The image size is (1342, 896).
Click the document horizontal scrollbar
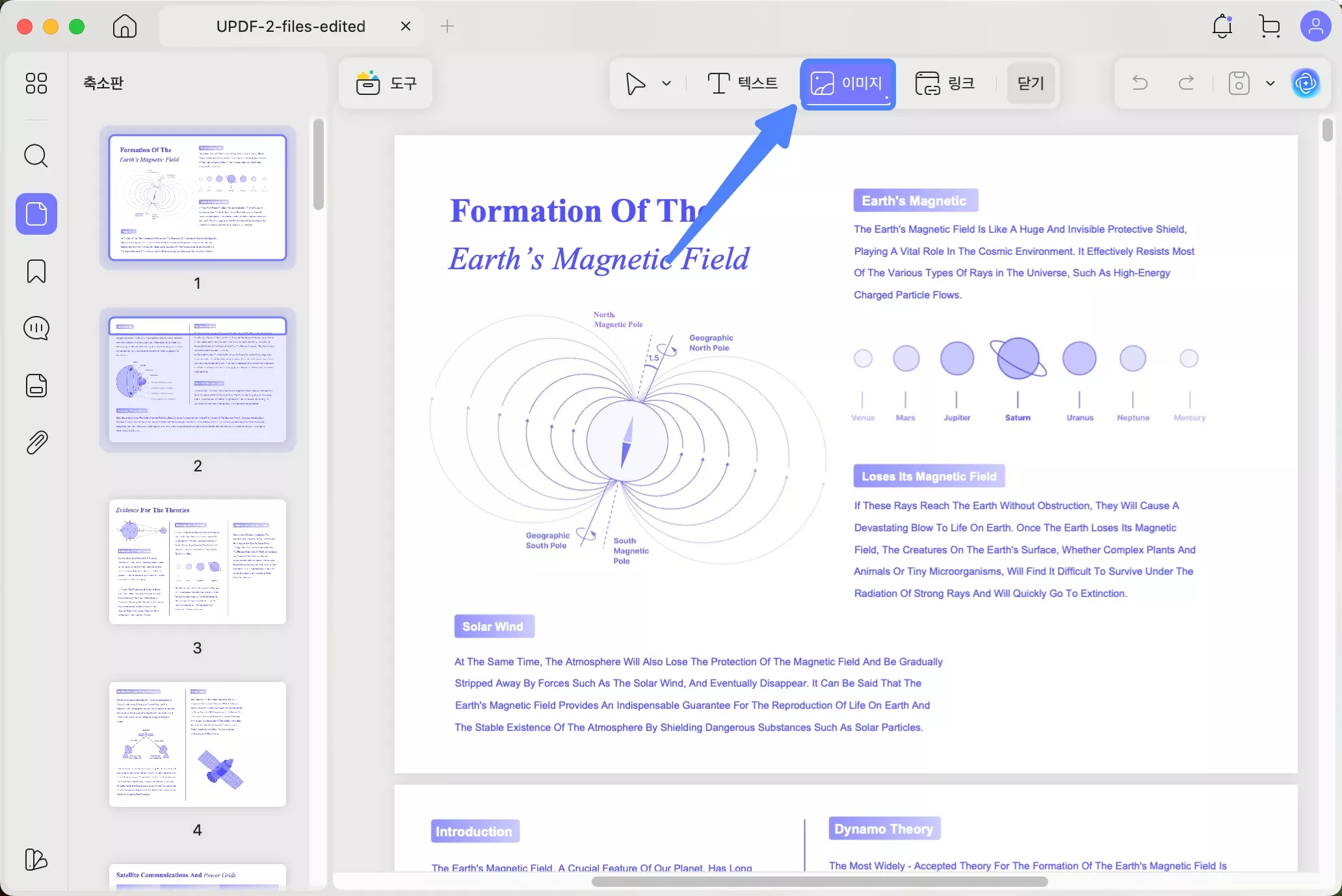click(819, 882)
